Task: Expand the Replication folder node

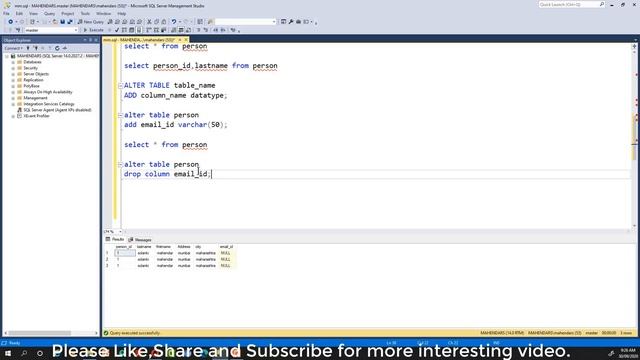Action: coord(13,80)
